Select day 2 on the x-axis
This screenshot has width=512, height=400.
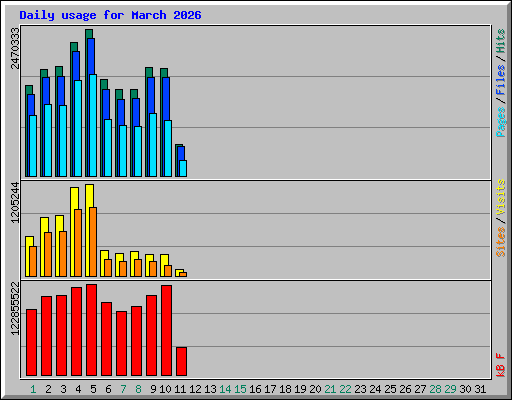pyautogui.click(x=48, y=389)
